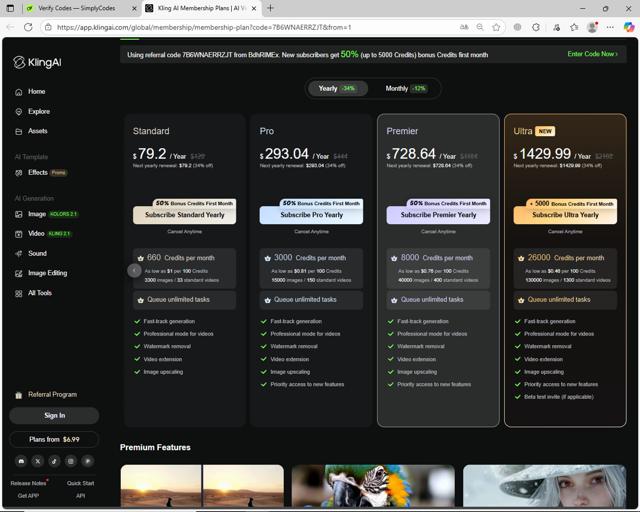Open the Release Notes link
The width and height of the screenshot is (640, 512).
click(x=29, y=483)
